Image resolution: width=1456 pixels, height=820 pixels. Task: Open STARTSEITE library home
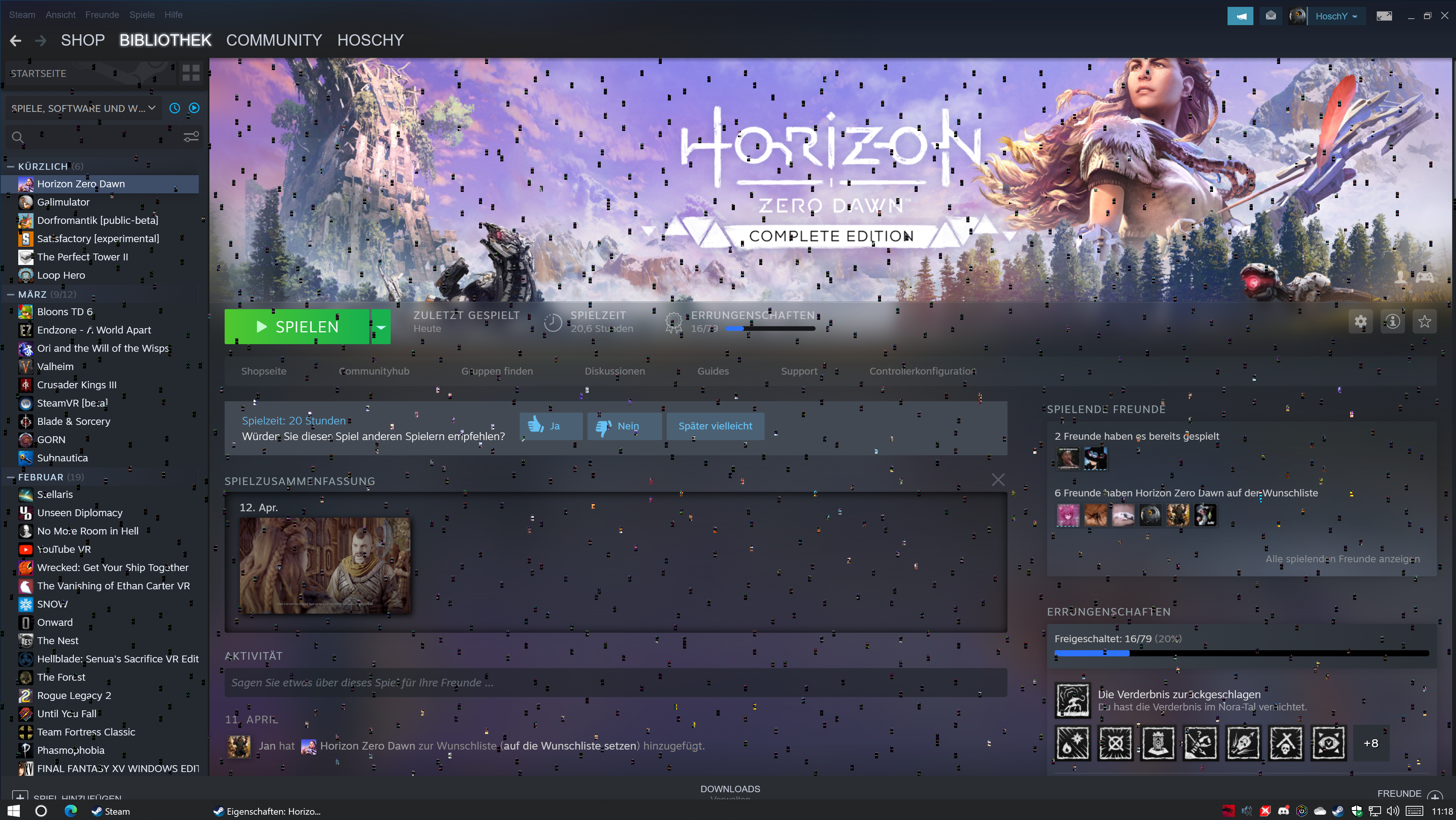pos(91,73)
